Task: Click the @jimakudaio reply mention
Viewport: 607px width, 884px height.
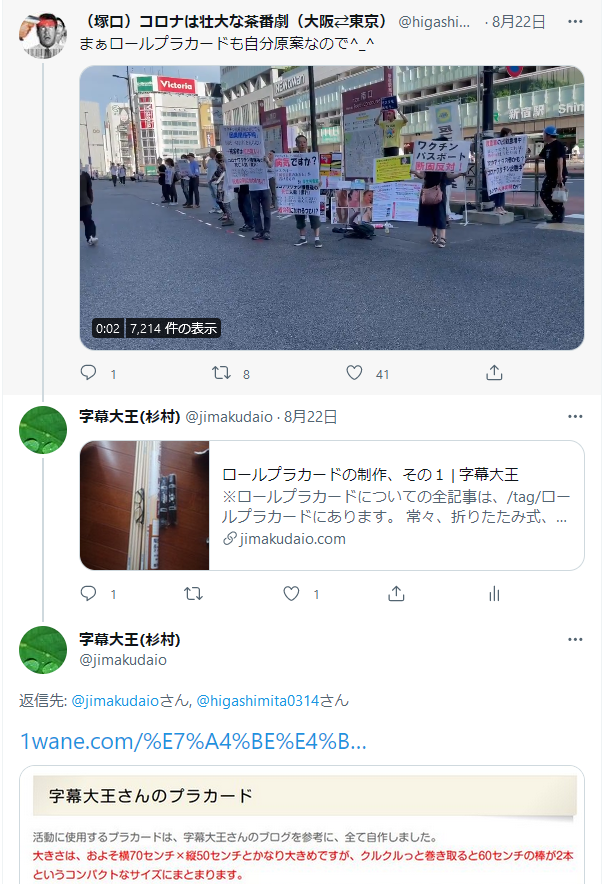Action: (115, 701)
